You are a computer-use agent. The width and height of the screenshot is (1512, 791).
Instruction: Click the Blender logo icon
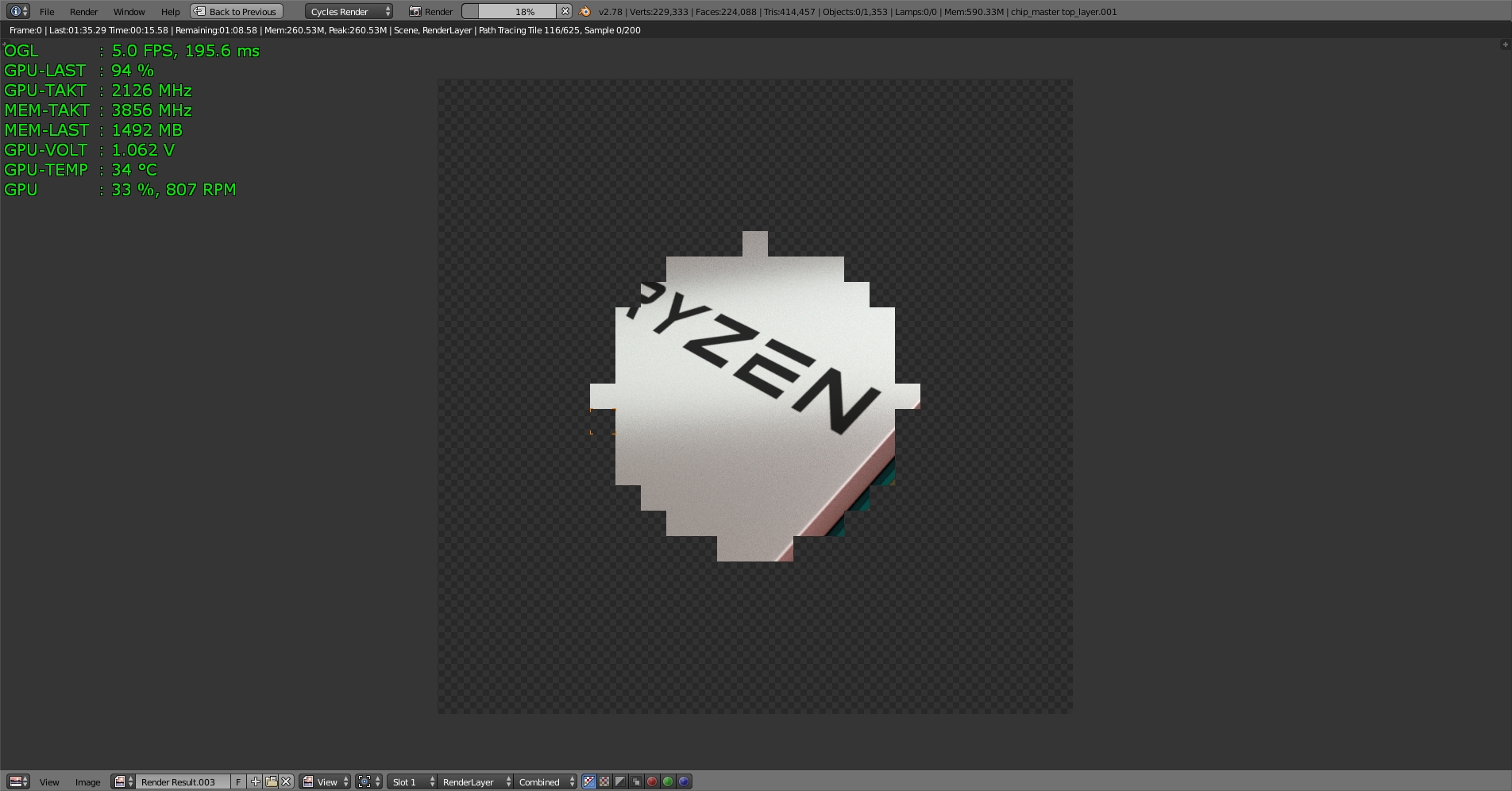585,12
